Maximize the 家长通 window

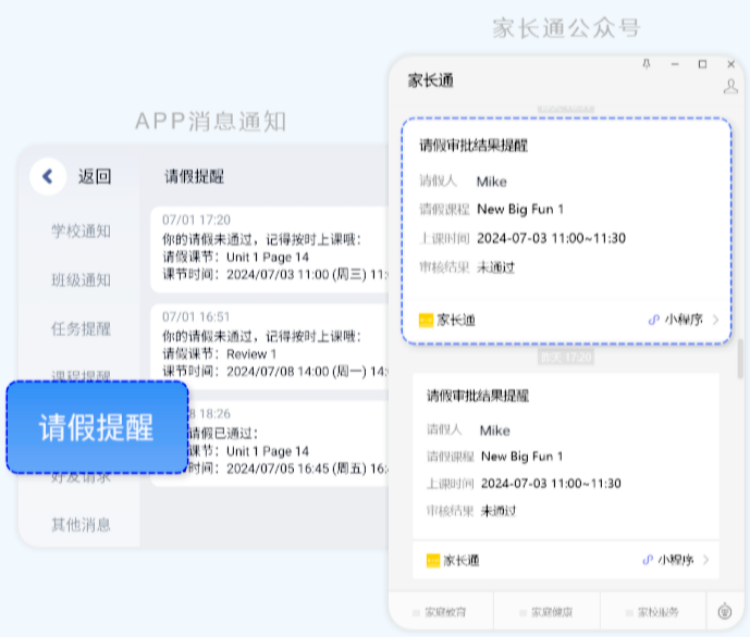(703, 64)
